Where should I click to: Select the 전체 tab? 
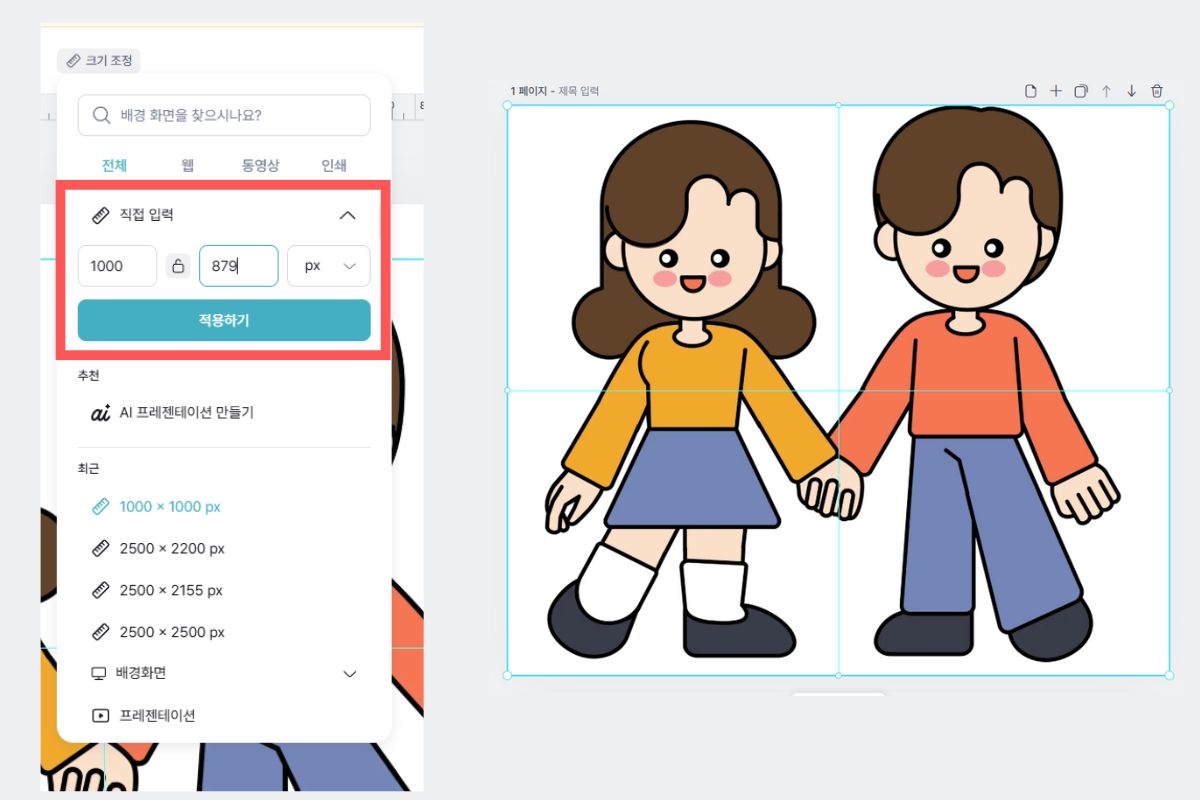coord(114,166)
